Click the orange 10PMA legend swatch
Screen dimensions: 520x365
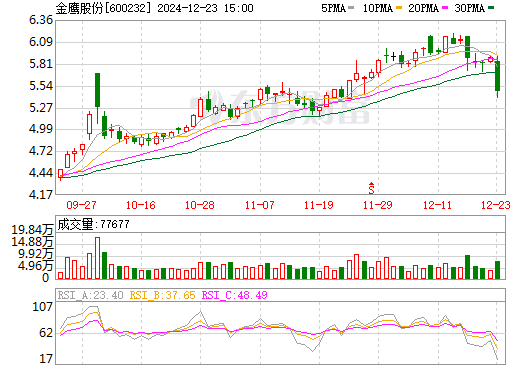(x=399, y=7)
